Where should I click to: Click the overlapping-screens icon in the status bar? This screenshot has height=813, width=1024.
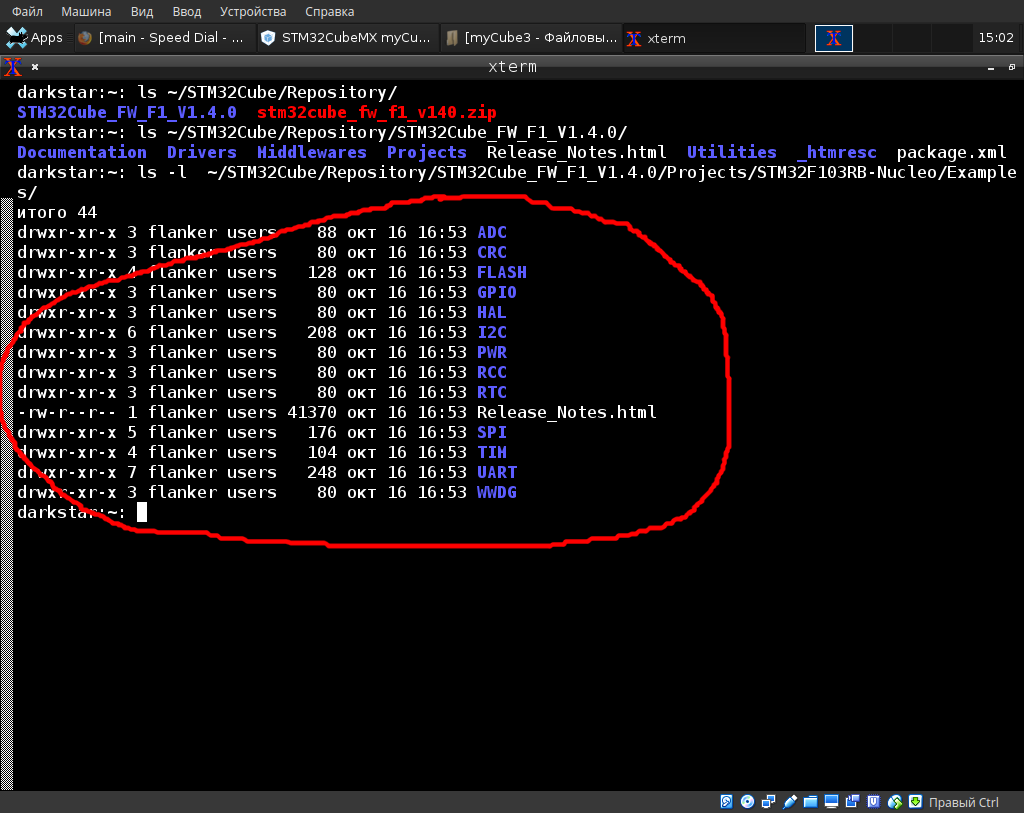point(852,802)
